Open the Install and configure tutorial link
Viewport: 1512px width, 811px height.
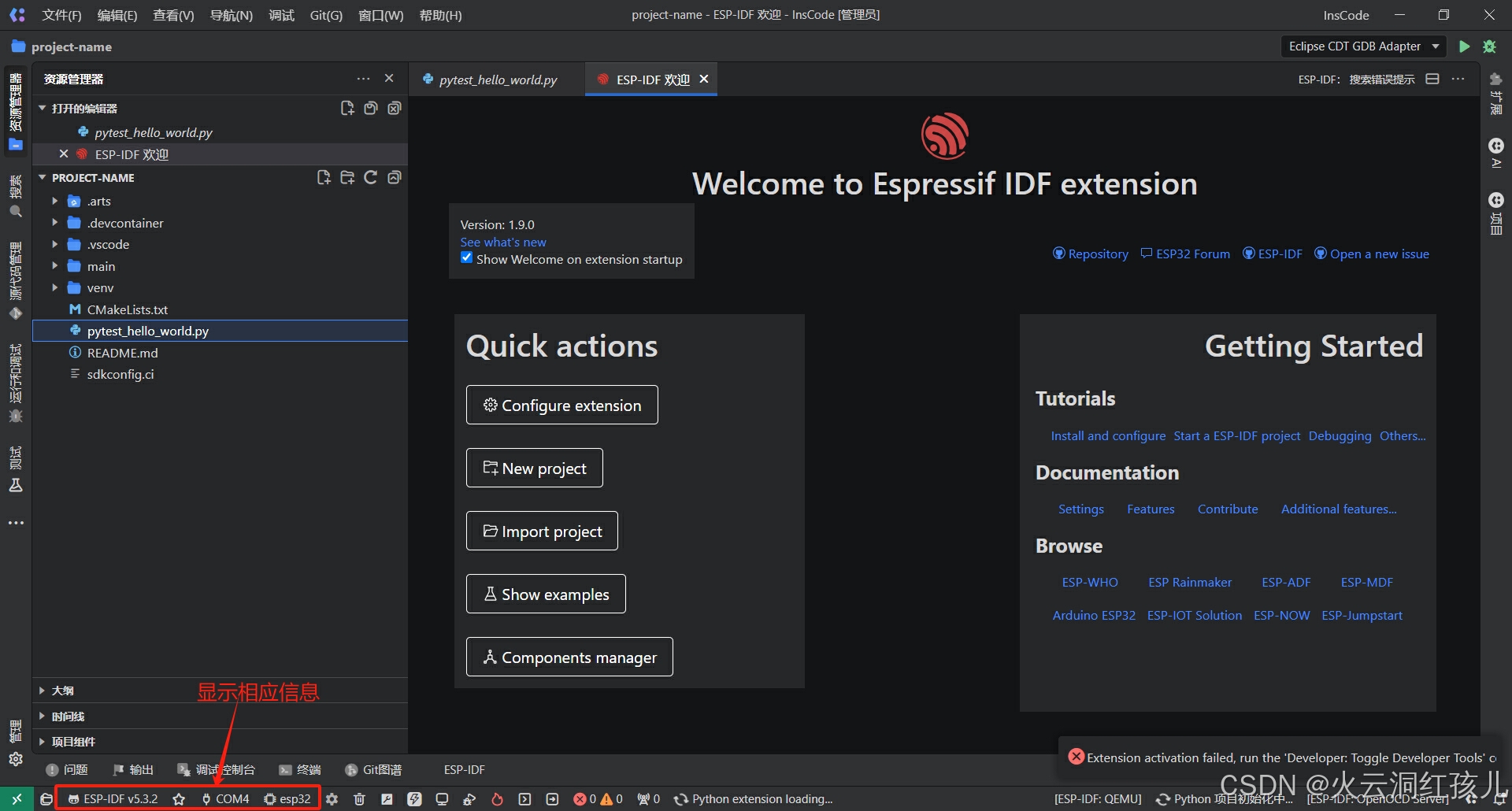pyautogui.click(x=1108, y=435)
